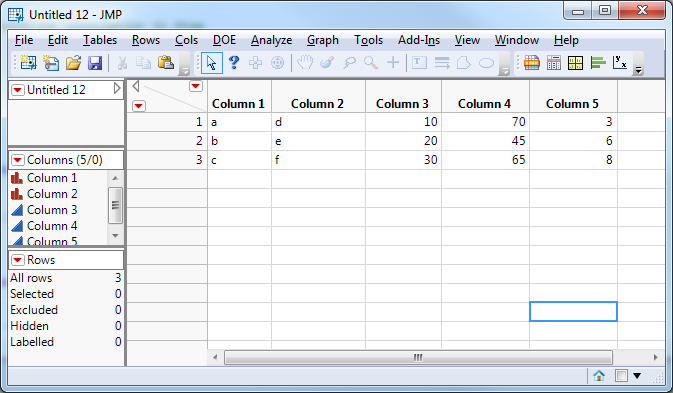673x393 pixels.
Task: Select the Brush tool
Action: click(x=327, y=63)
